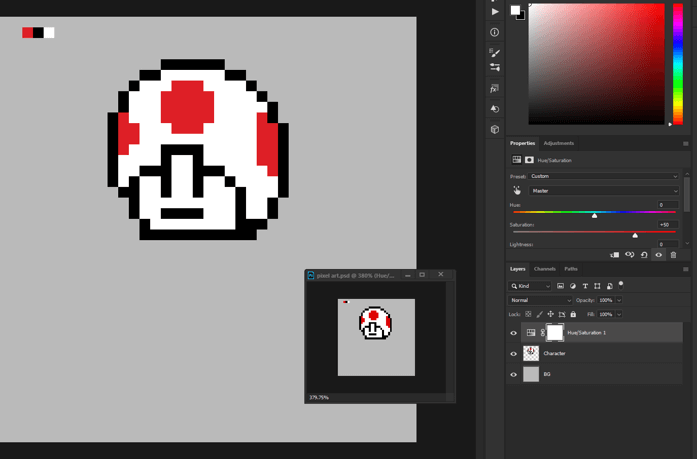
Task: Hide the BG layer
Action: click(x=513, y=375)
